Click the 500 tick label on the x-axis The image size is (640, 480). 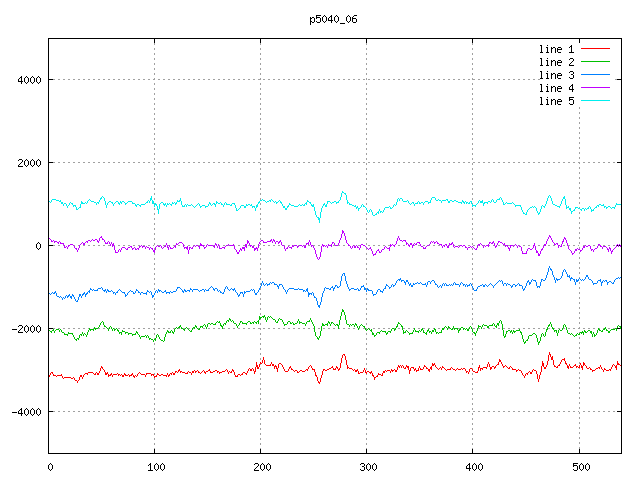coord(579,466)
